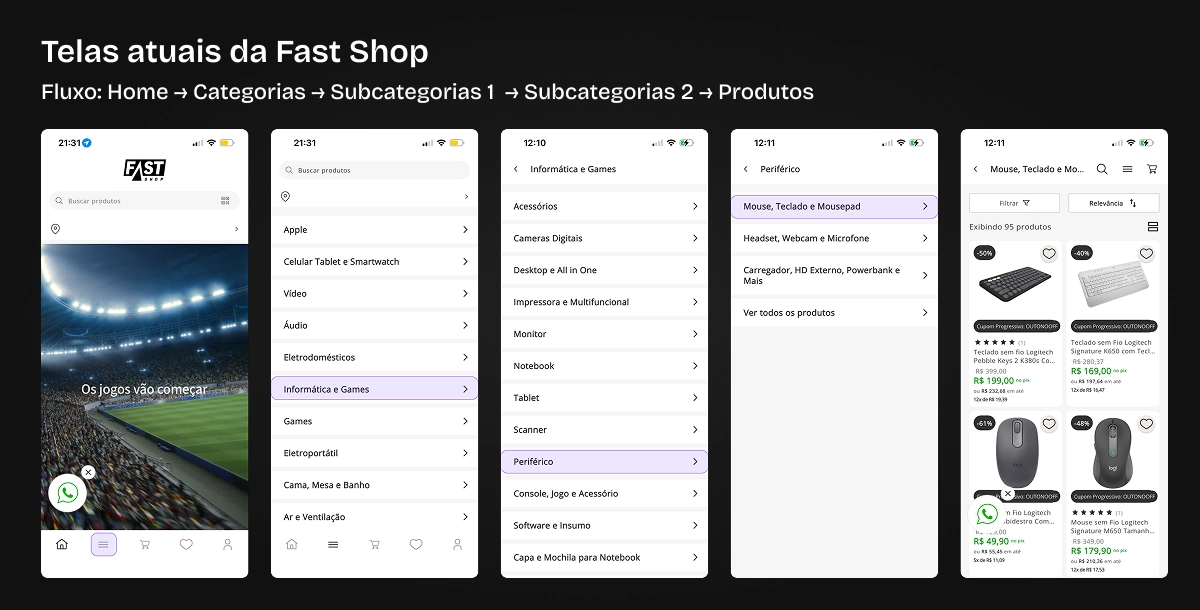Close the WhatsApp bubble on the products screen

coord(1008,494)
